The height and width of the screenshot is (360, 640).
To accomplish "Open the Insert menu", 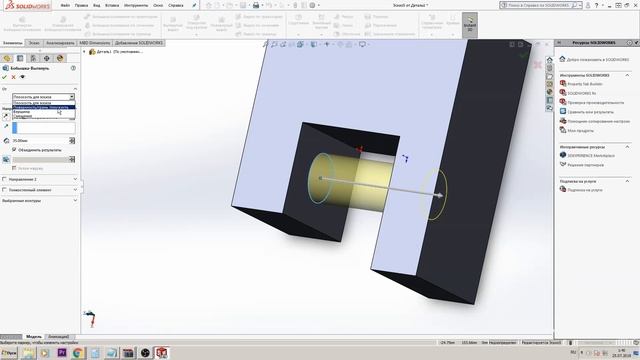I will (x=112, y=6).
